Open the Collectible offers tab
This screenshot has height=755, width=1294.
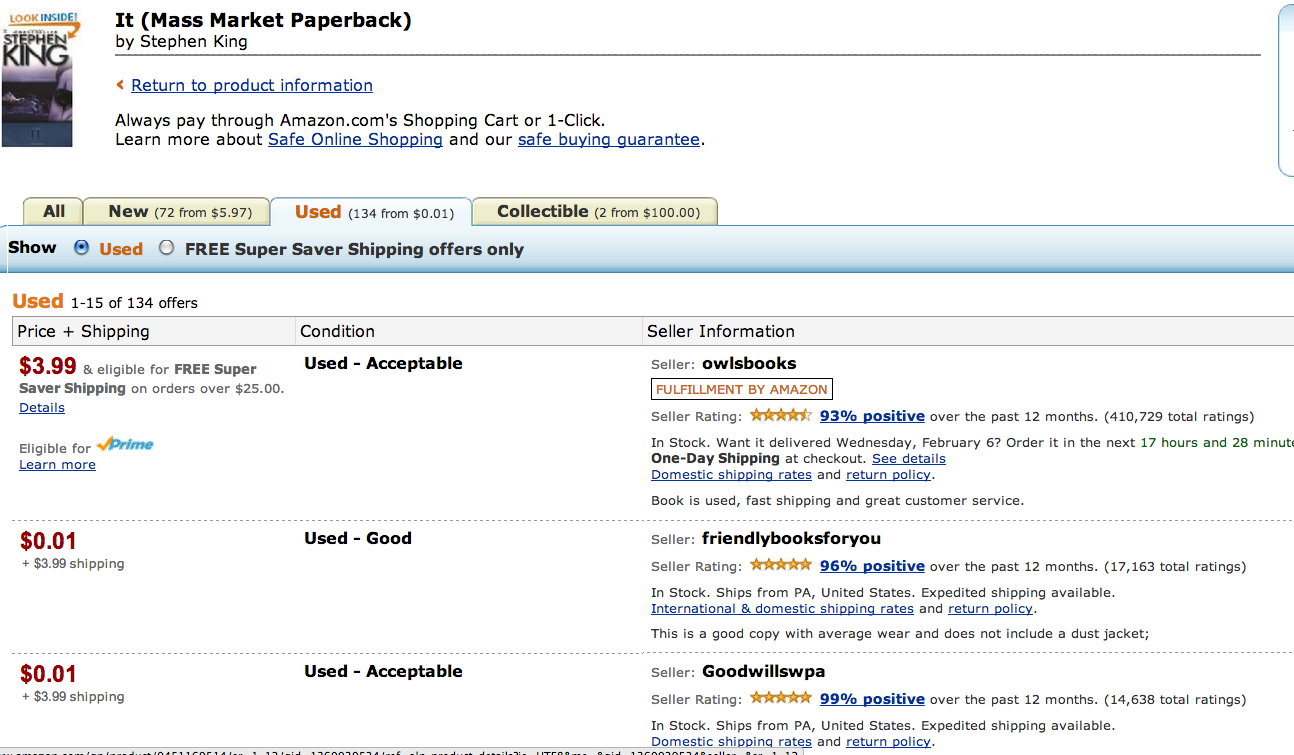point(595,211)
